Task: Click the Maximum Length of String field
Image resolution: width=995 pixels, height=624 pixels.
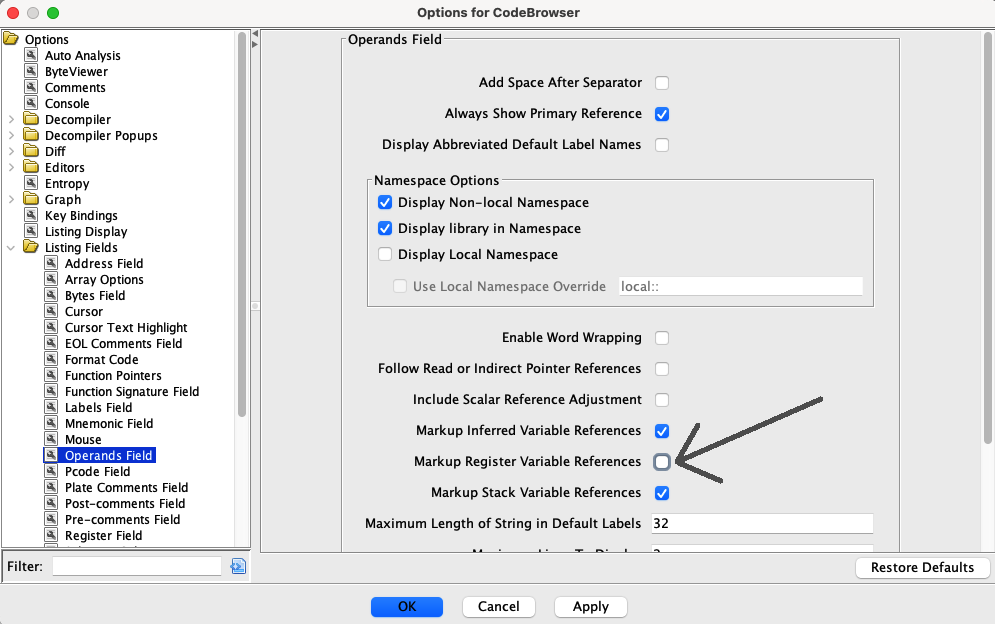Action: 762,523
